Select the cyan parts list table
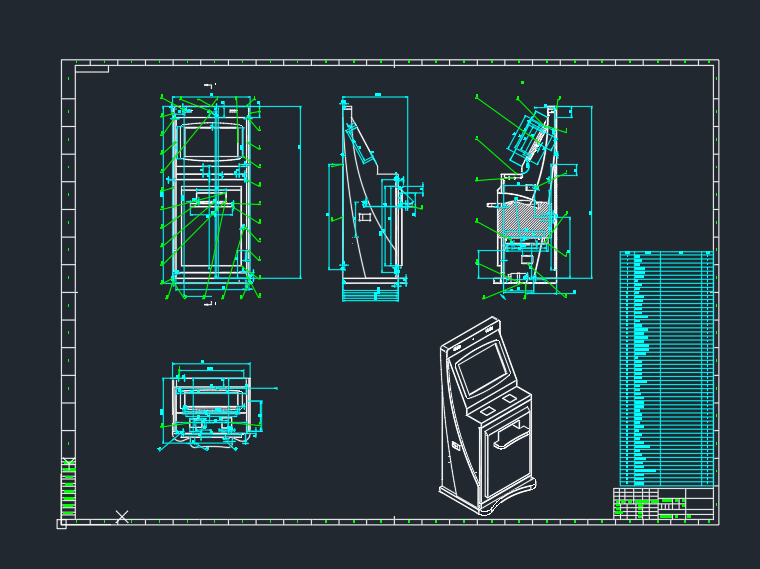Viewport: 760px width, 569px height. [x=666, y=369]
